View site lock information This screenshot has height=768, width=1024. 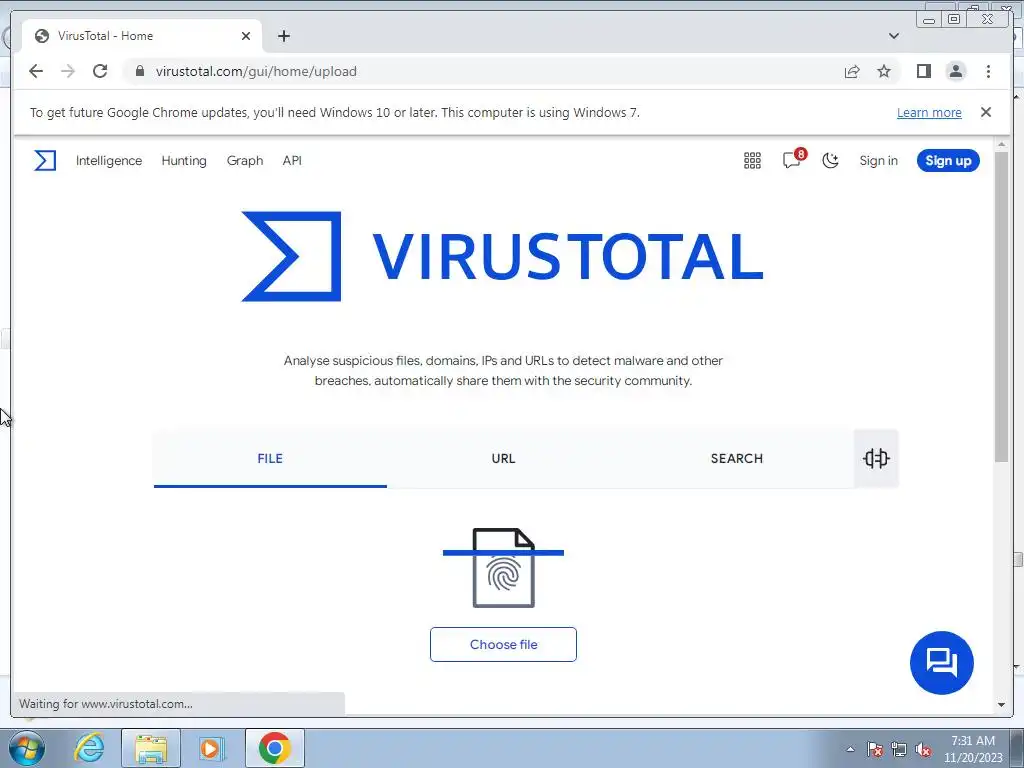click(140, 71)
